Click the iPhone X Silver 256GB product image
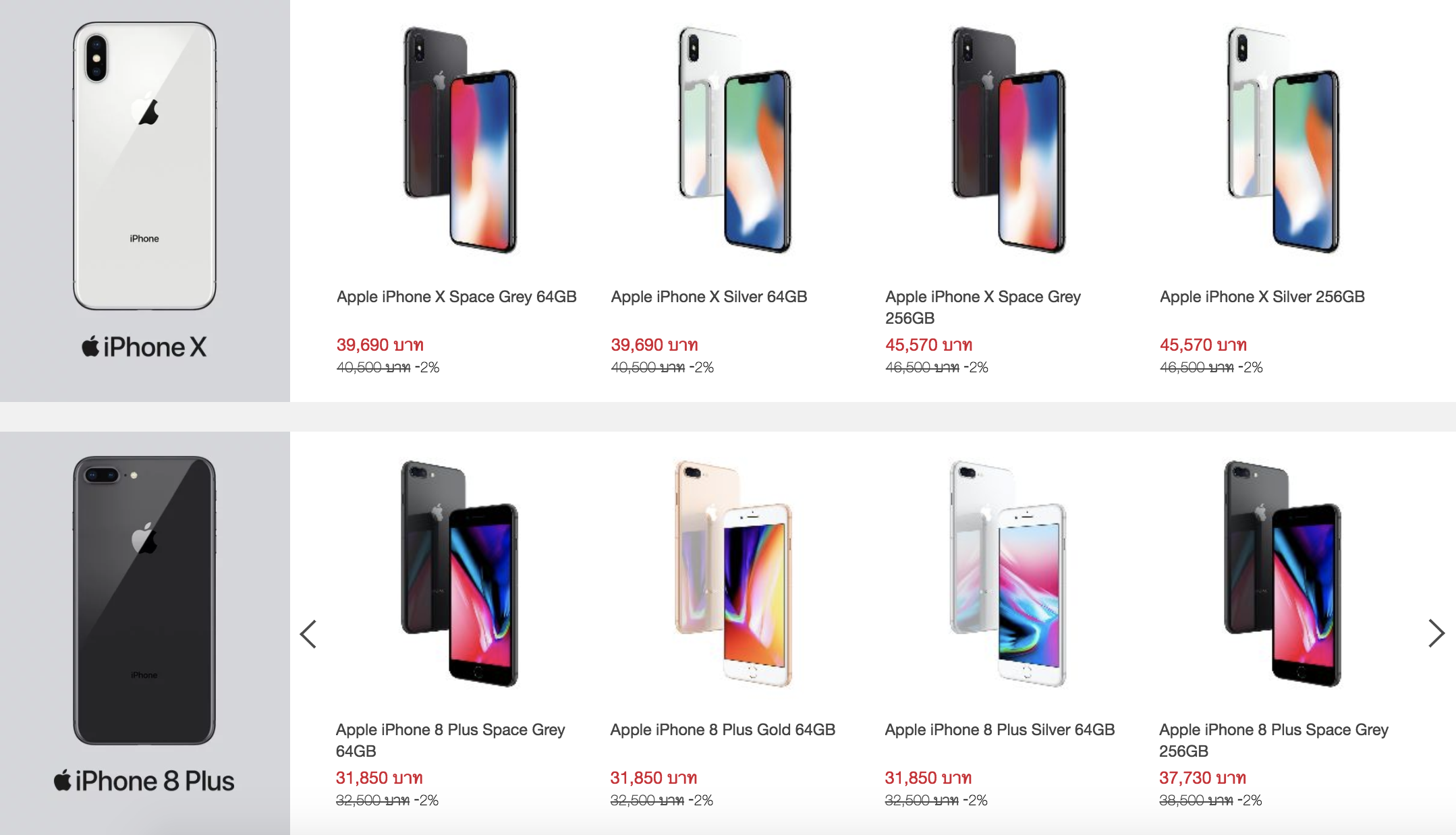1456x835 pixels. click(x=1283, y=140)
